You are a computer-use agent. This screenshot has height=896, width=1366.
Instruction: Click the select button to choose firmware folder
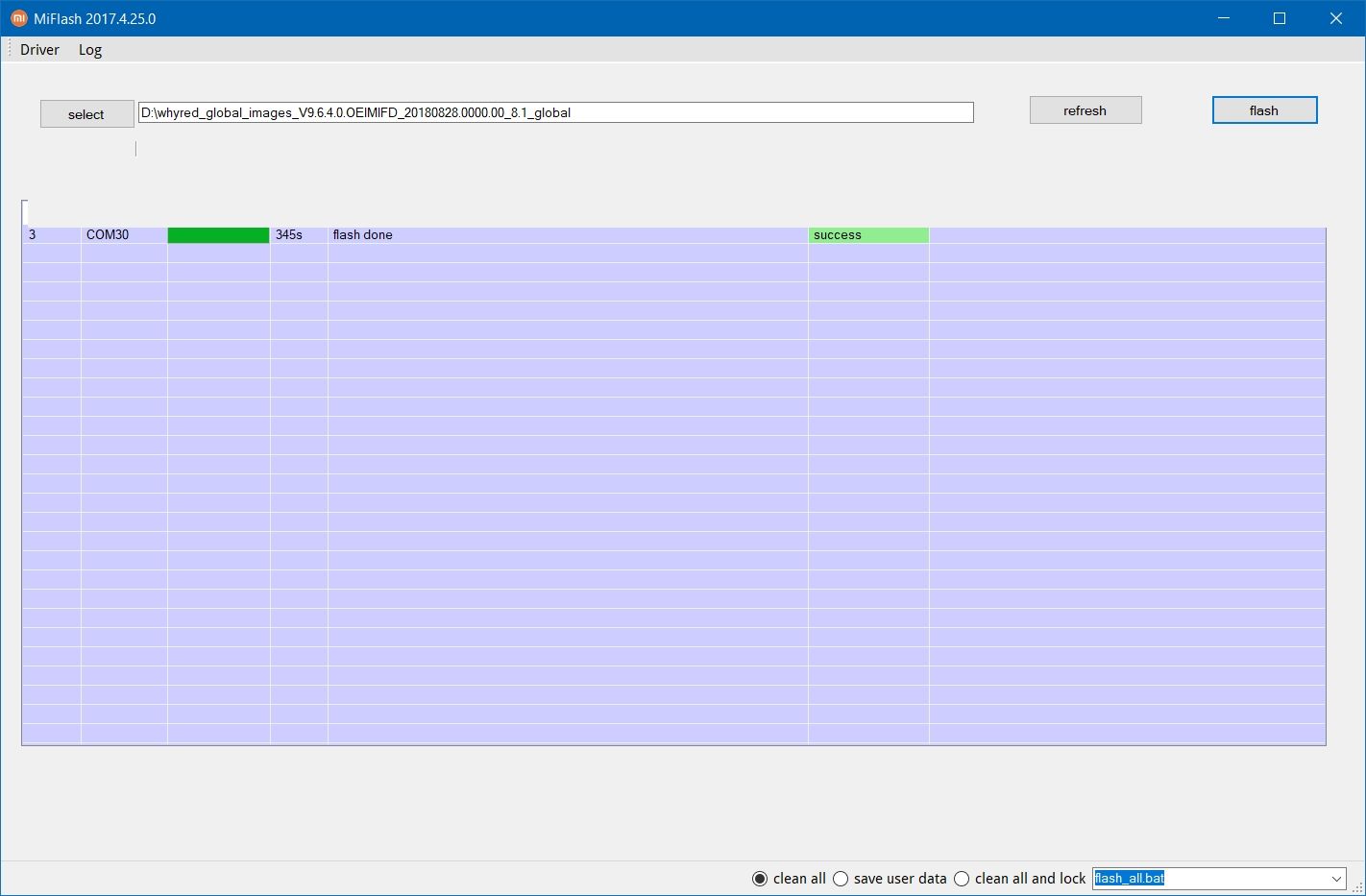(86, 114)
